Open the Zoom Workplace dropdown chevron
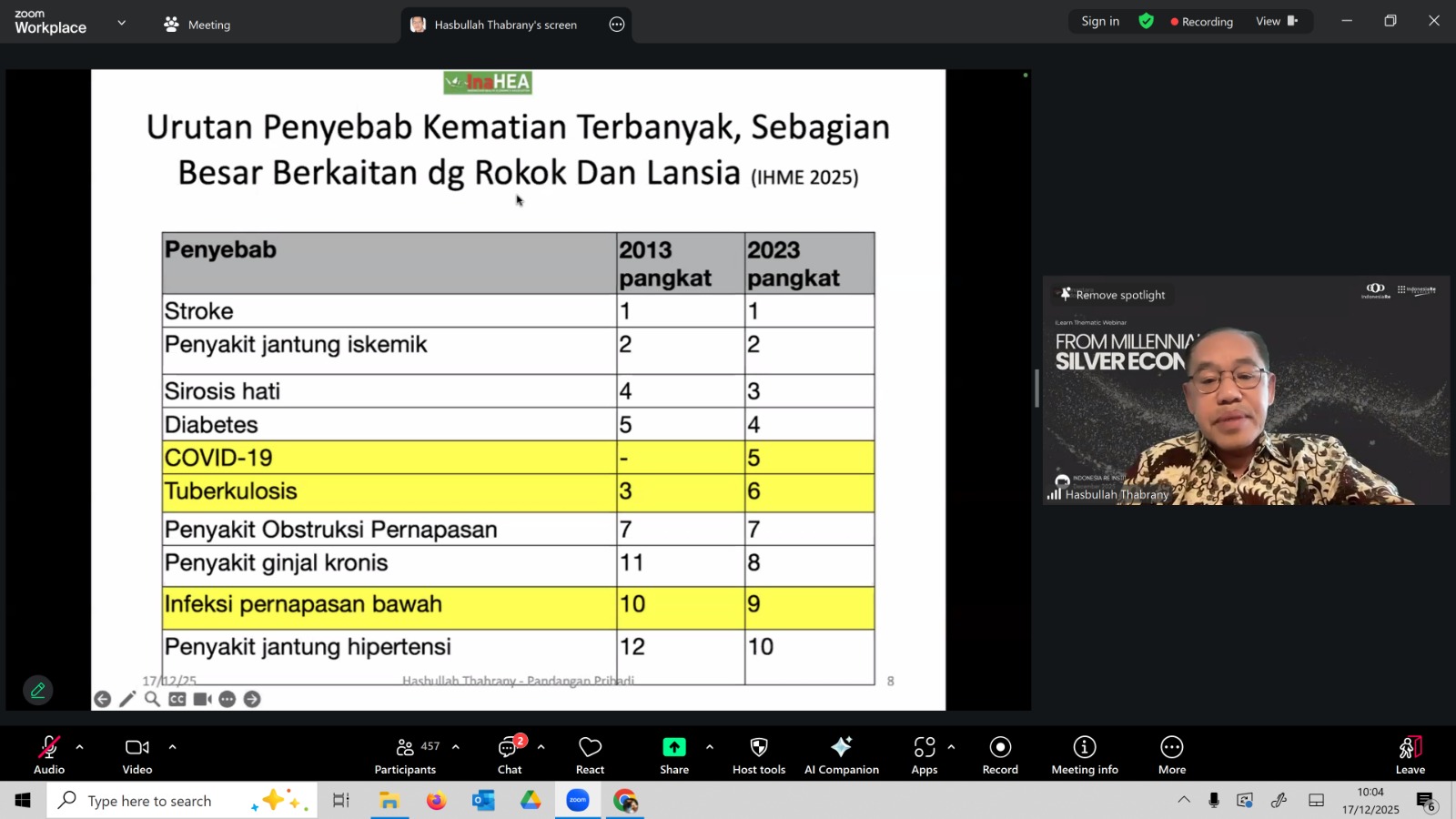 pyautogui.click(x=121, y=23)
